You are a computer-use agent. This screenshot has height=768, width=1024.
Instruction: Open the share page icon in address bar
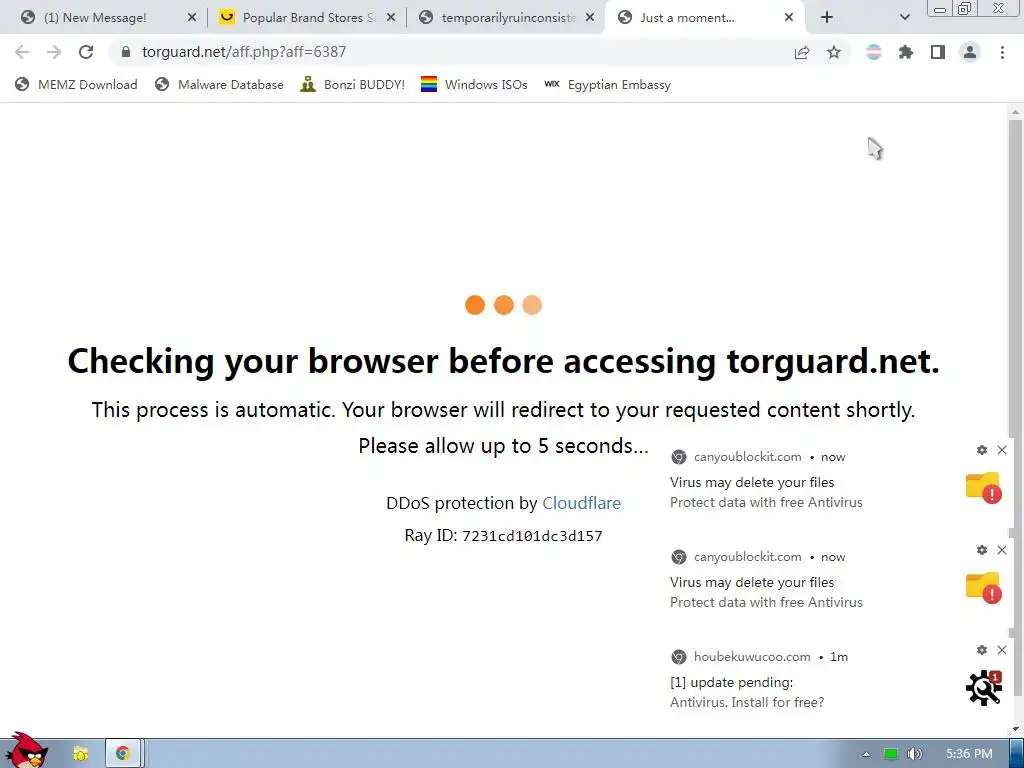[802, 52]
